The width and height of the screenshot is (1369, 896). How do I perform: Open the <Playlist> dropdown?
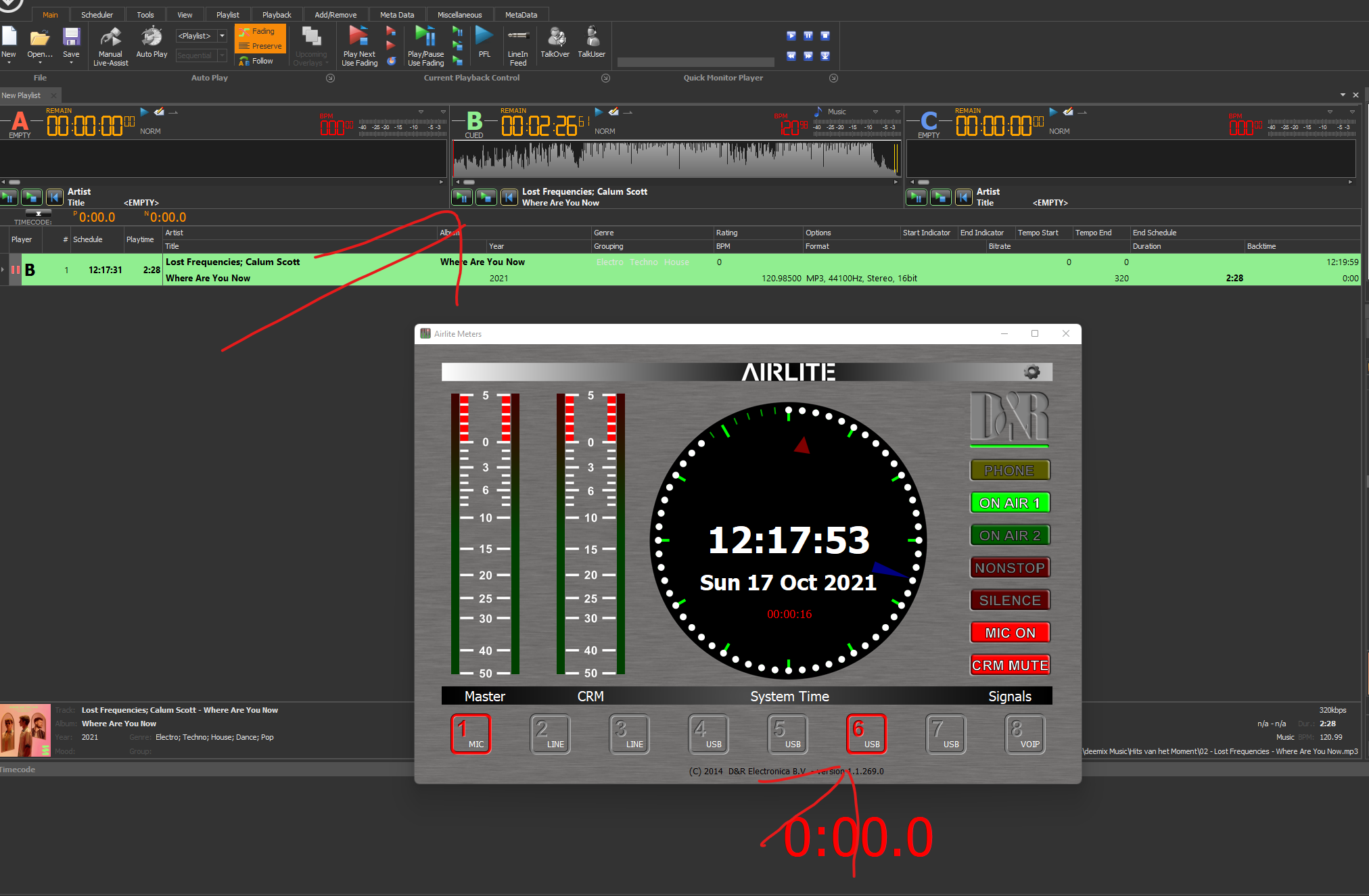pos(222,36)
